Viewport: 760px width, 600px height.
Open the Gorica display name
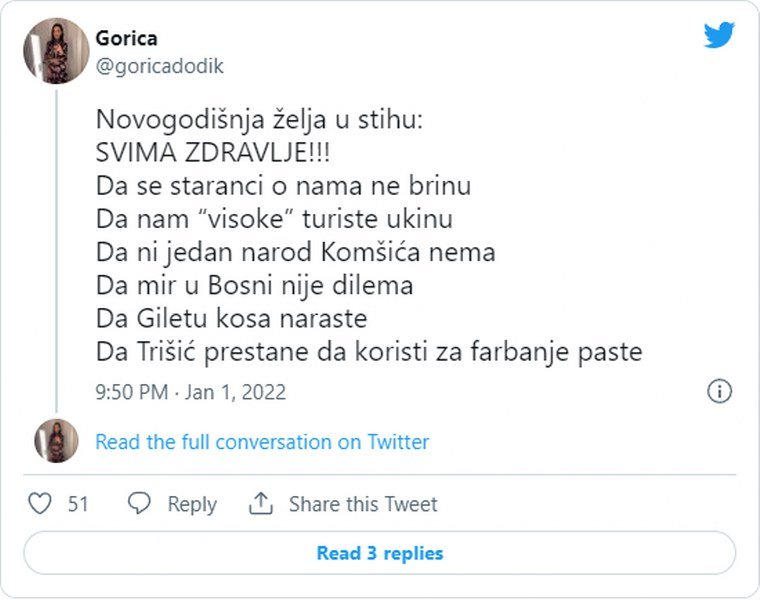pos(126,38)
